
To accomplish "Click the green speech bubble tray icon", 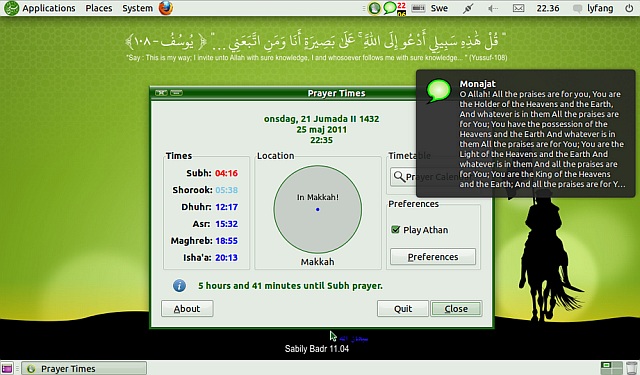I will [x=390, y=8].
